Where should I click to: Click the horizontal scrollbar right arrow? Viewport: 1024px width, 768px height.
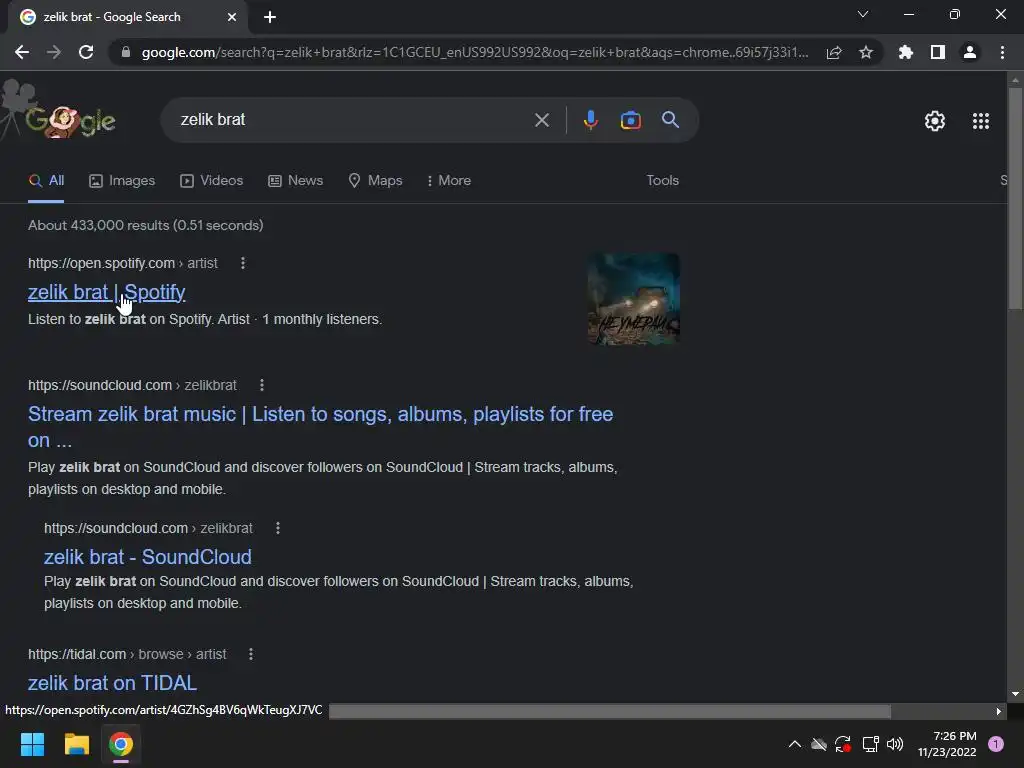999,711
